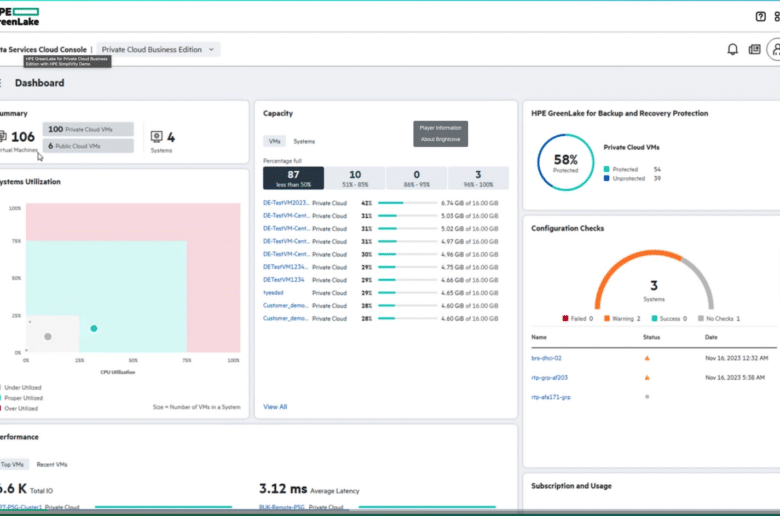This screenshot has width=780, height=516.
Task: Click the Name column header
Action: coord(539,337)
